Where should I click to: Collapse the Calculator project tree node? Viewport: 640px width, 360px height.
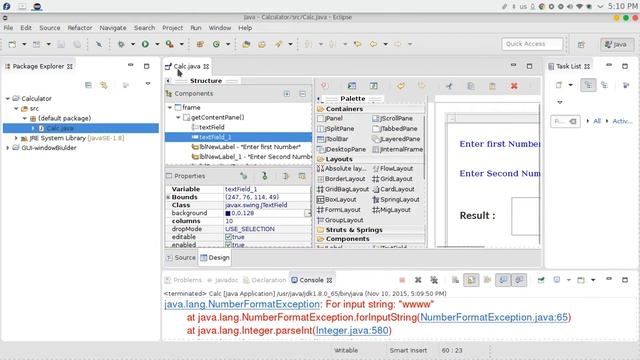pos(8,98)
